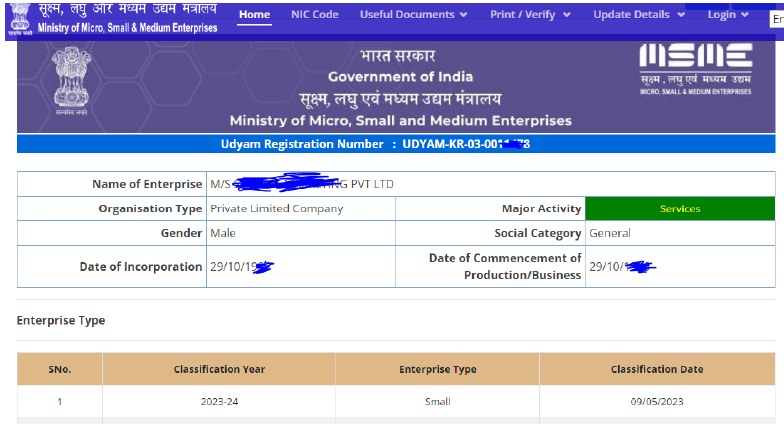Open the Home menu item

point(254,14)
